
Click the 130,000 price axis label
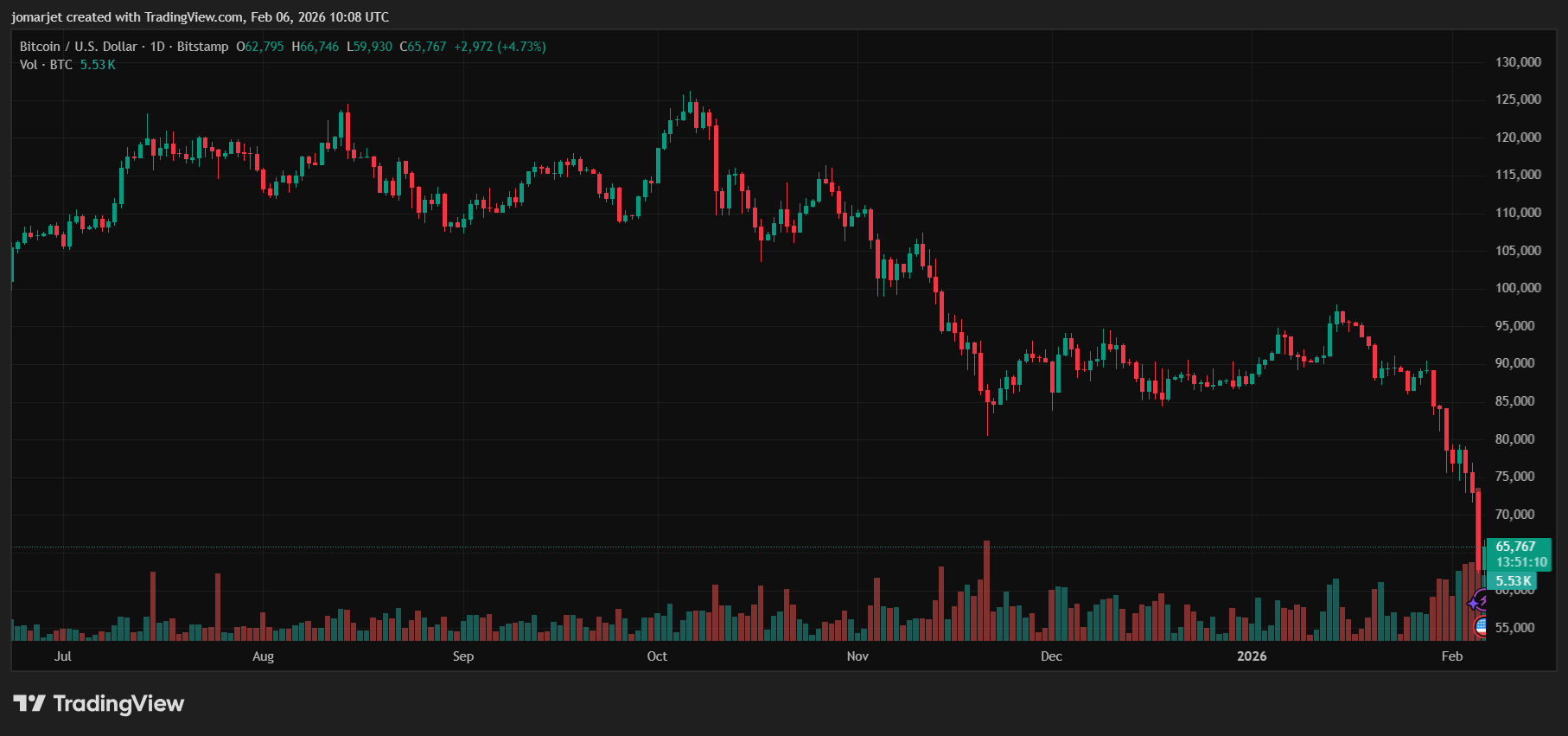pyautogui.click(x=1519, y=62)
